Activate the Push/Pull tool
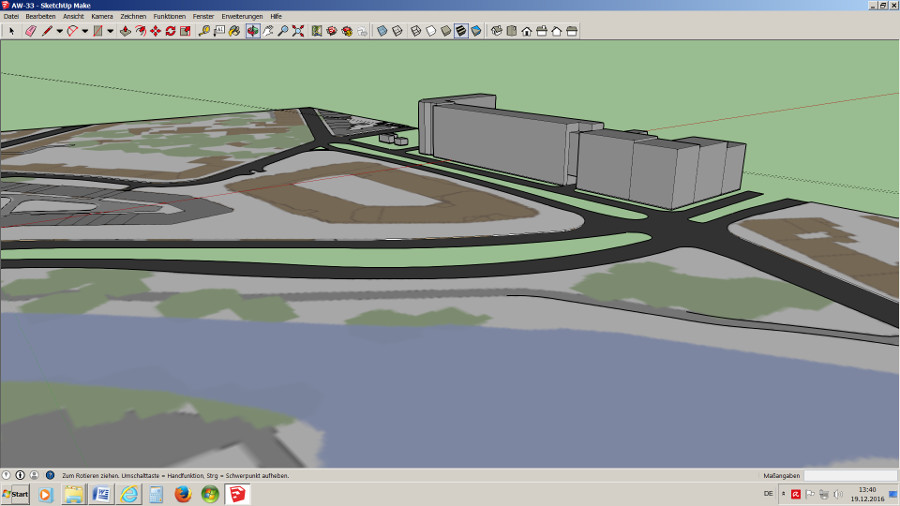Screen dimensions: 900x506 pyautogui.click(x=125, y=31)
